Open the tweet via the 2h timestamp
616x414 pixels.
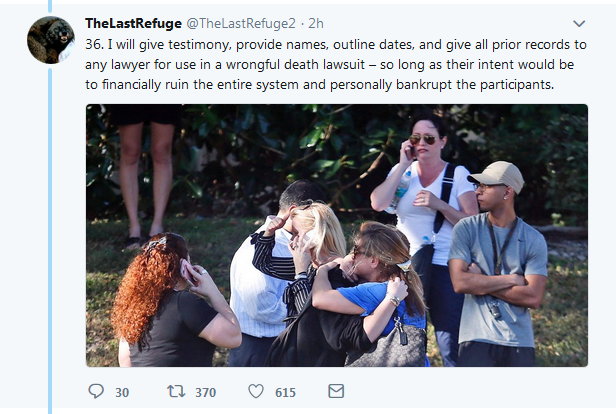pyautogui.click(x=316, y=22)
